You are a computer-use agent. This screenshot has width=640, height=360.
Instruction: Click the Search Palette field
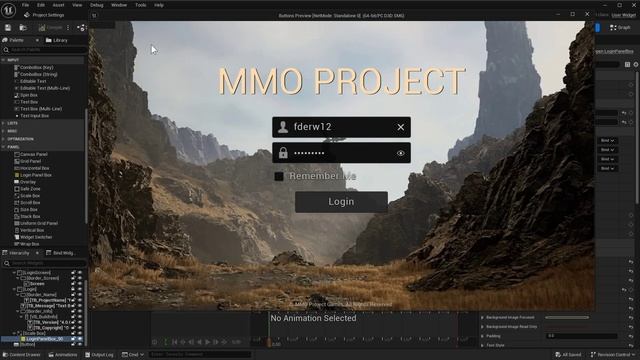[44, 50]
